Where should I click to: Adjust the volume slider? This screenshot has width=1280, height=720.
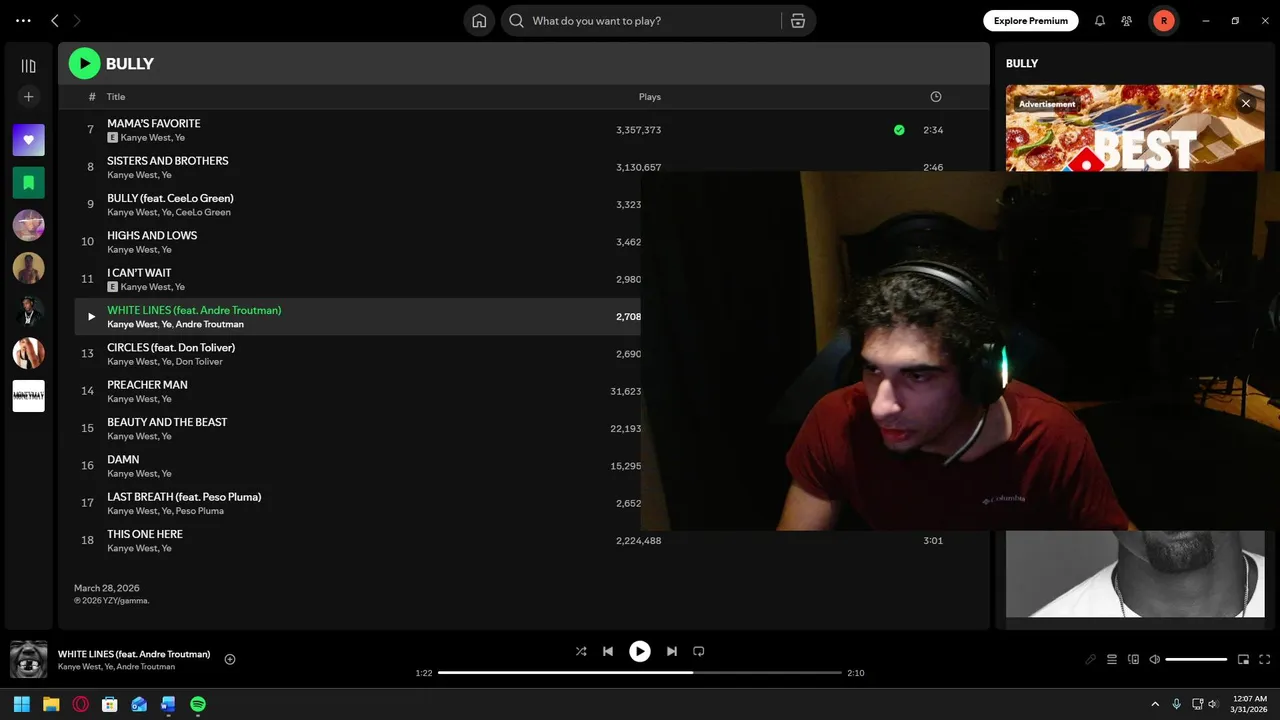[x=1196, y=659]
